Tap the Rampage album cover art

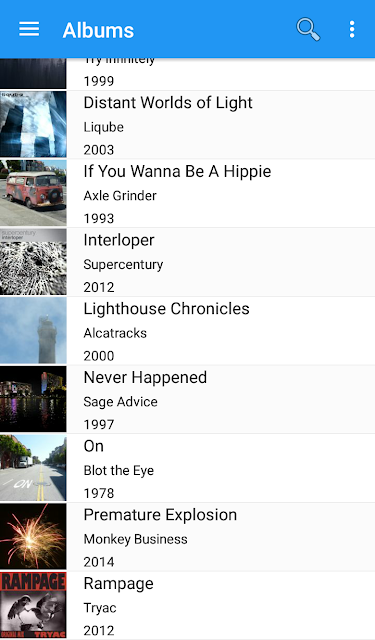[33, 605]
